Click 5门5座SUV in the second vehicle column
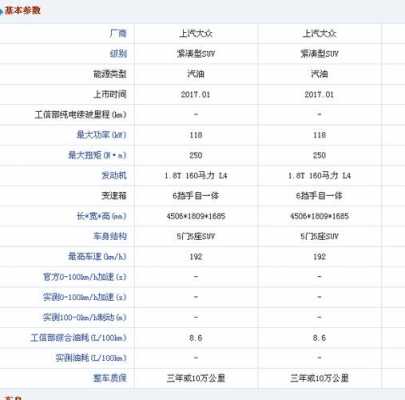Screen dimensions: 405x400 319,236
